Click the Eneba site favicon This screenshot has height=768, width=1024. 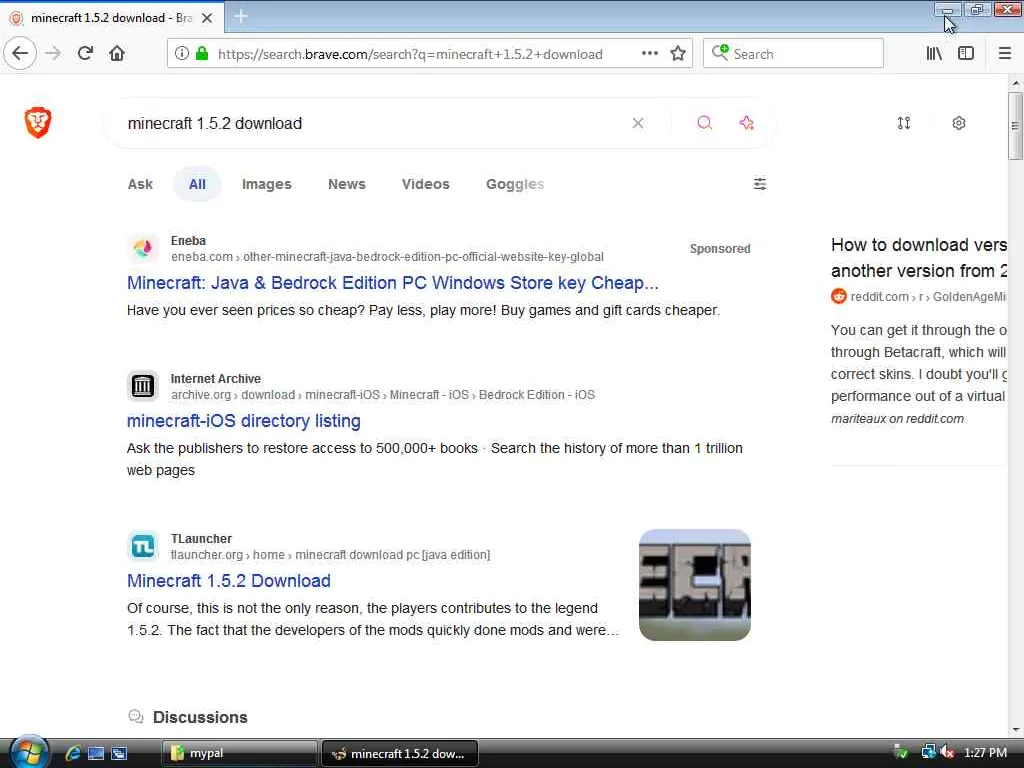point(143,248)
